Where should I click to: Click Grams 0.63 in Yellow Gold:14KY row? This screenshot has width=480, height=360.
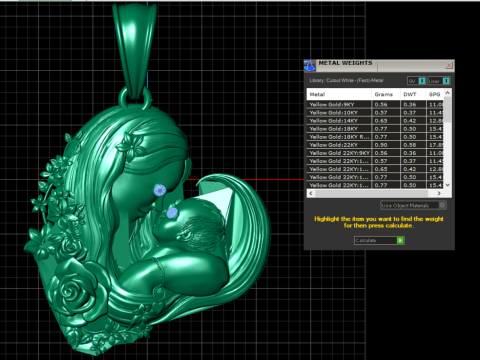coord(386,121)
